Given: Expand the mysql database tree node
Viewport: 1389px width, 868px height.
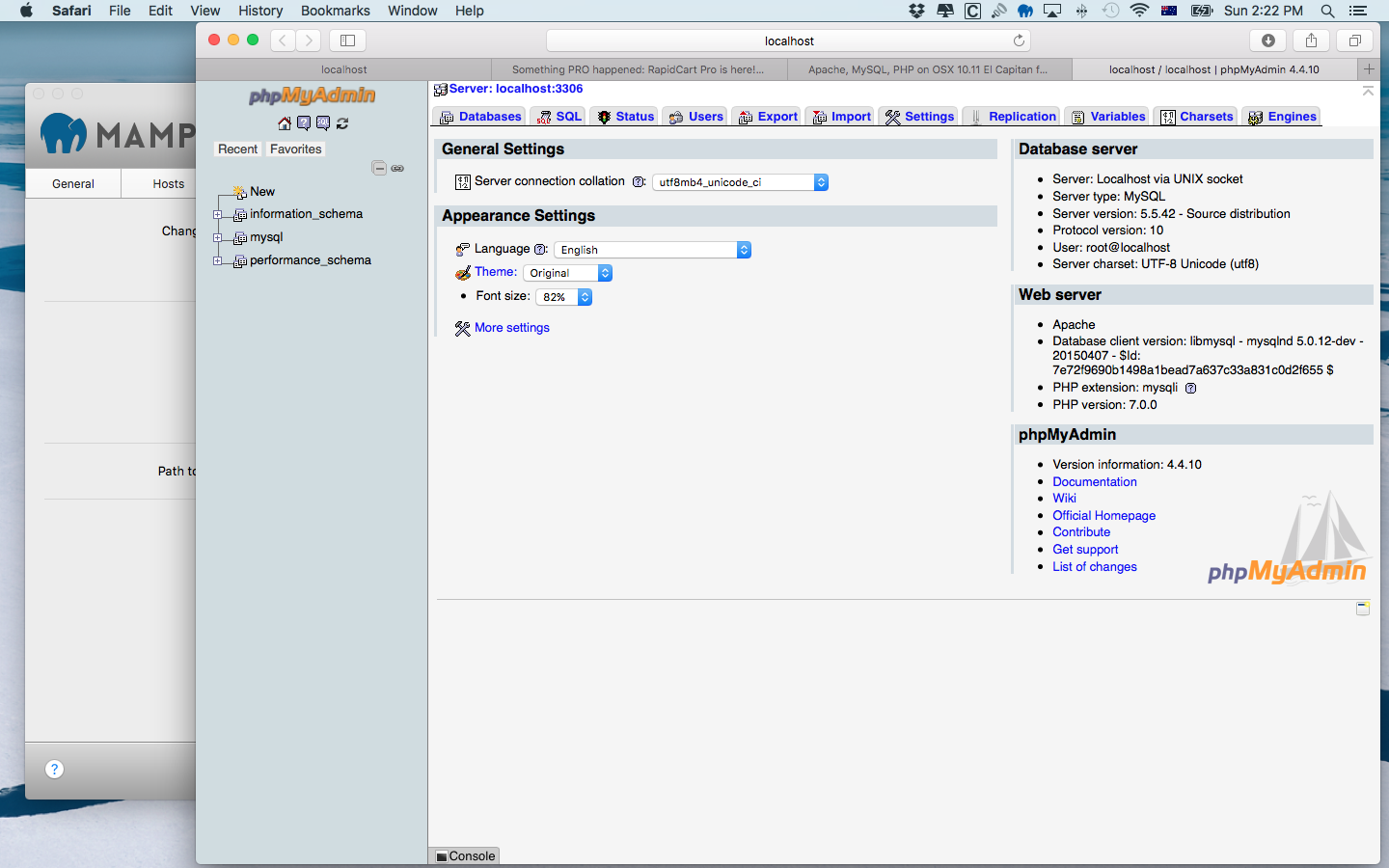Looking at the screenshot, I should tap(218, 238).
